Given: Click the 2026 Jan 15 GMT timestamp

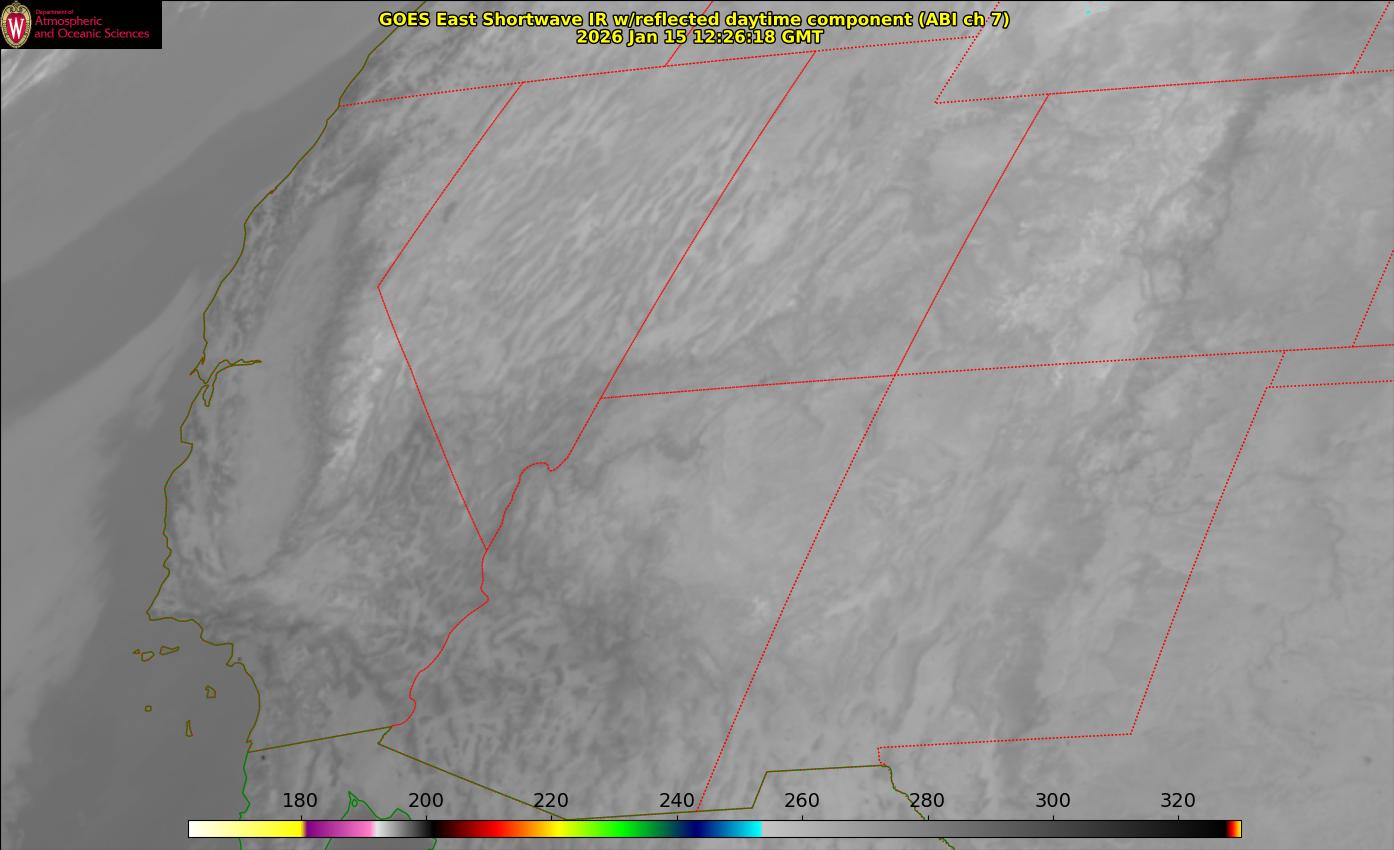Looking at the screenshot, I should pos(699,37).
